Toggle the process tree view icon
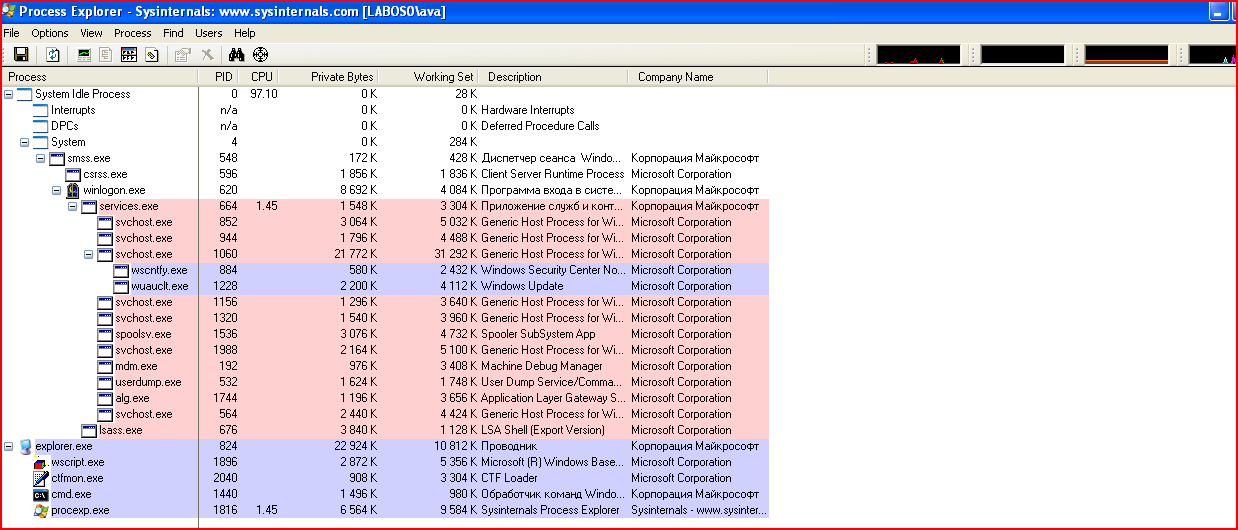The height and width of the screenshot is (530, 1238). (x=107, y=55)
